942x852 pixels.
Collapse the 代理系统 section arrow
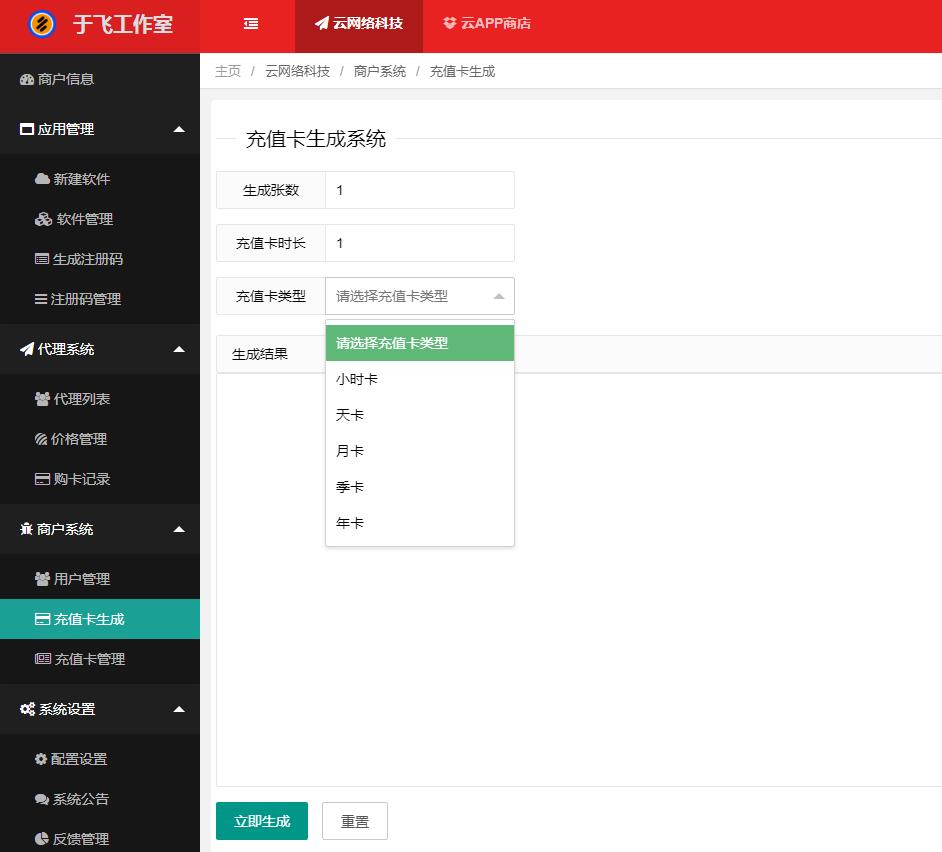[x=179, y=349]
